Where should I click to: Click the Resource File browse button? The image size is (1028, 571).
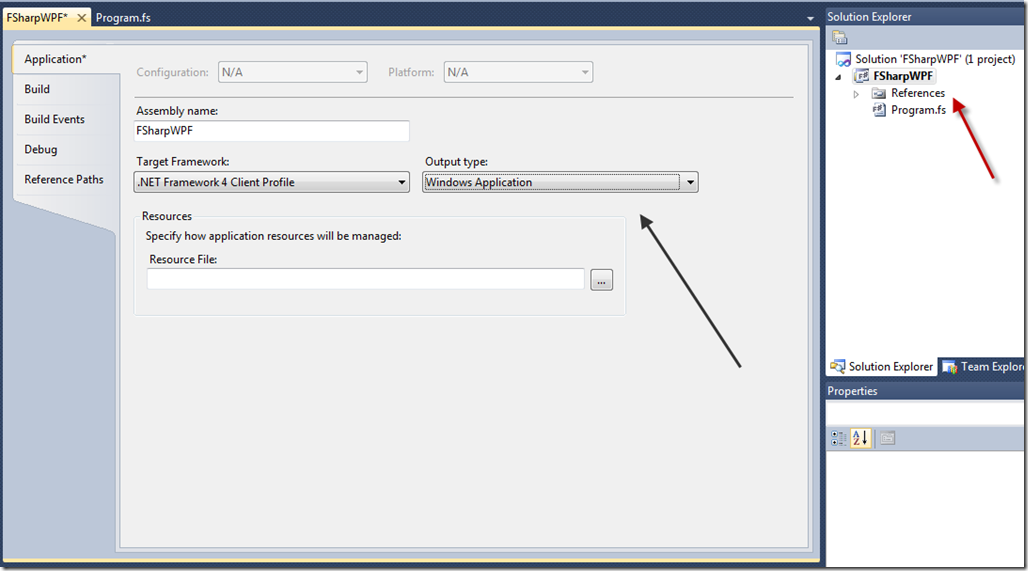coord(601,280)
